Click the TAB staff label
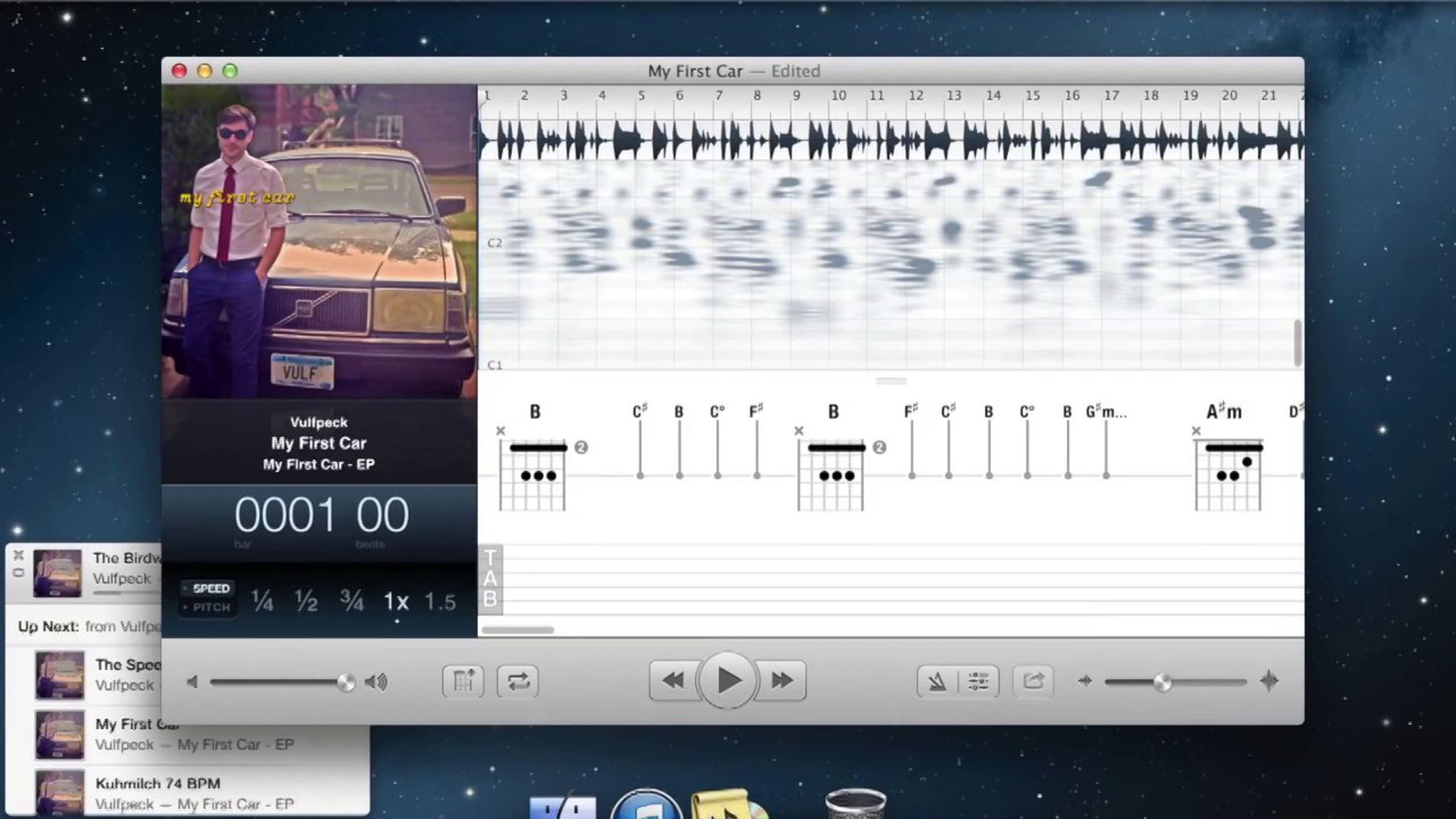Viewport: 1456px width, 819px height. coord(490,579)
